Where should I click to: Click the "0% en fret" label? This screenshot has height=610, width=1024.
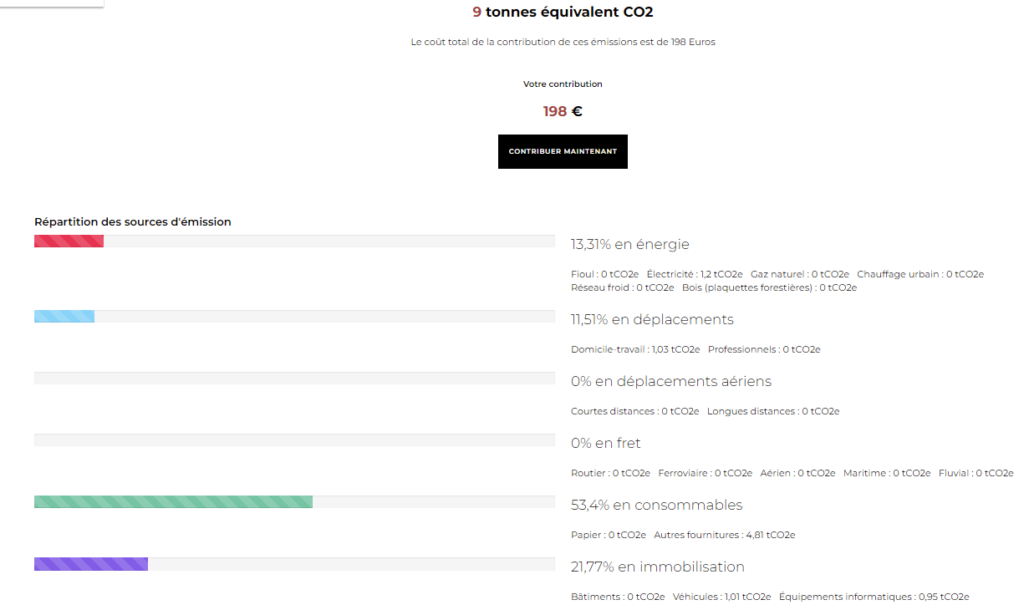(x=605, y=443)
